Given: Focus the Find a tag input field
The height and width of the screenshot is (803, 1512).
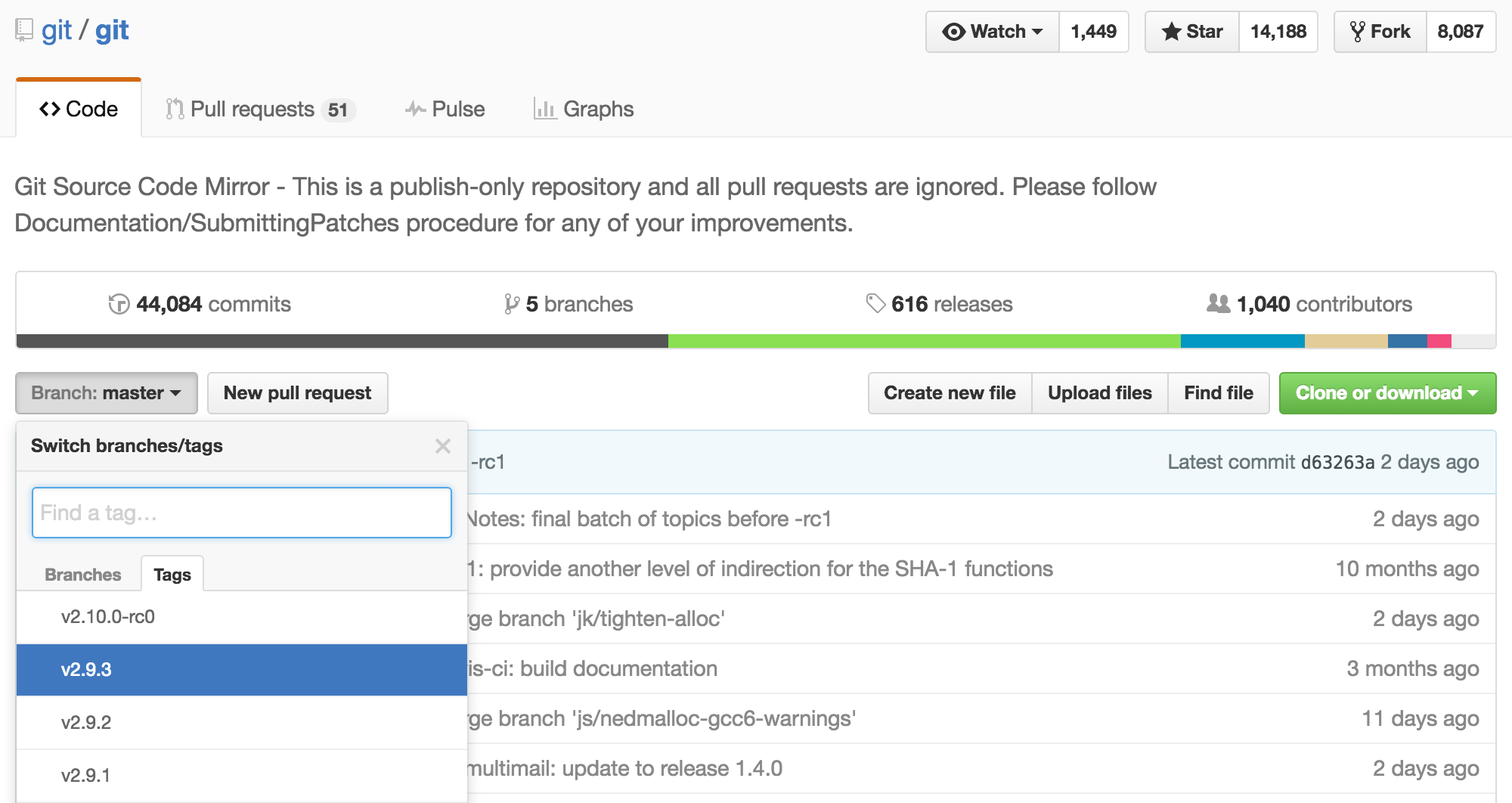Looking at the screenshot, I should 240,513.
